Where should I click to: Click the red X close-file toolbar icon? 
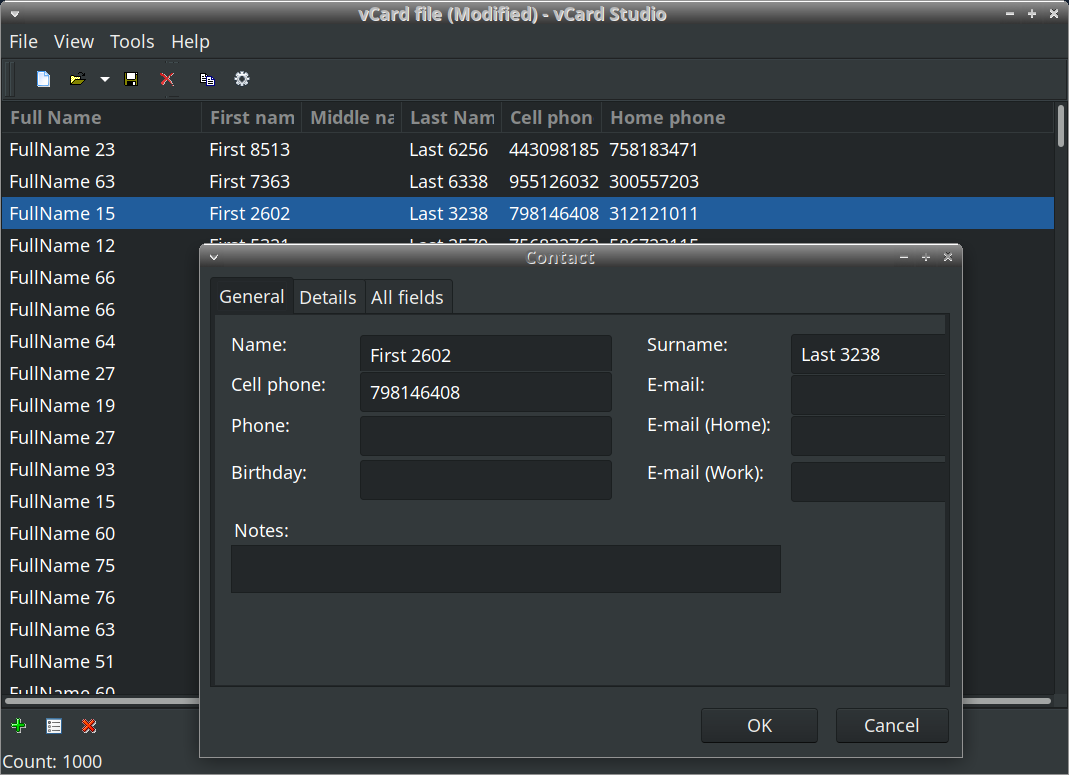pyautogui.click(x=167, y=79)
